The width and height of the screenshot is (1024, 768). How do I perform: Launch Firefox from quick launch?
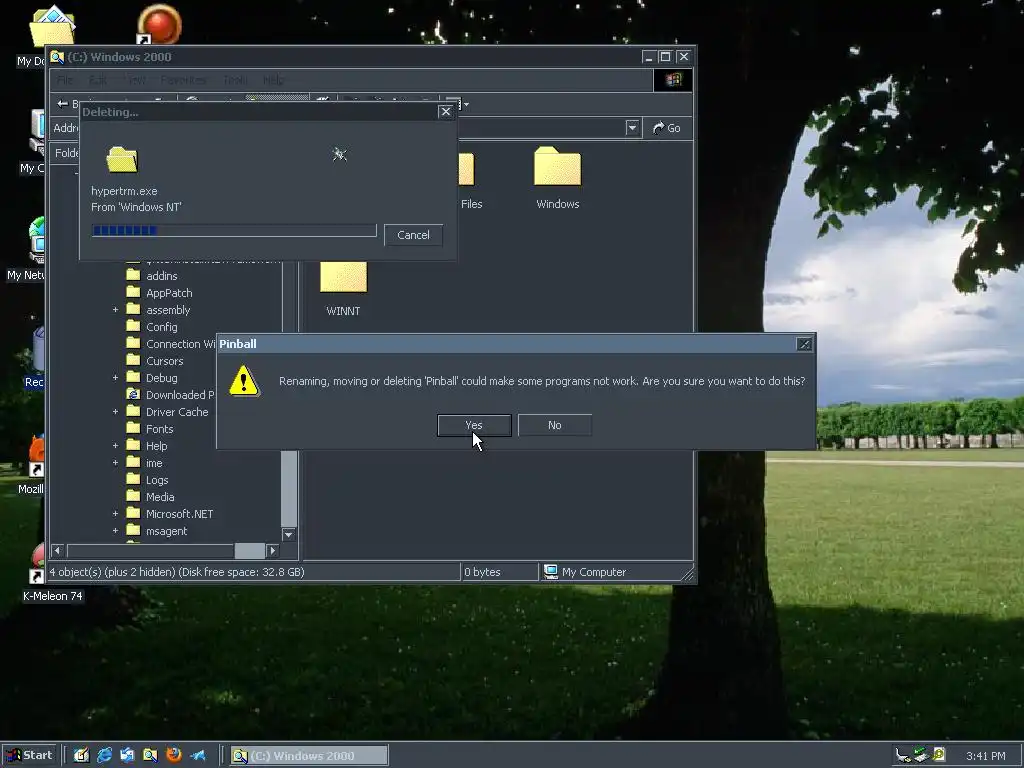coord(174,756)
